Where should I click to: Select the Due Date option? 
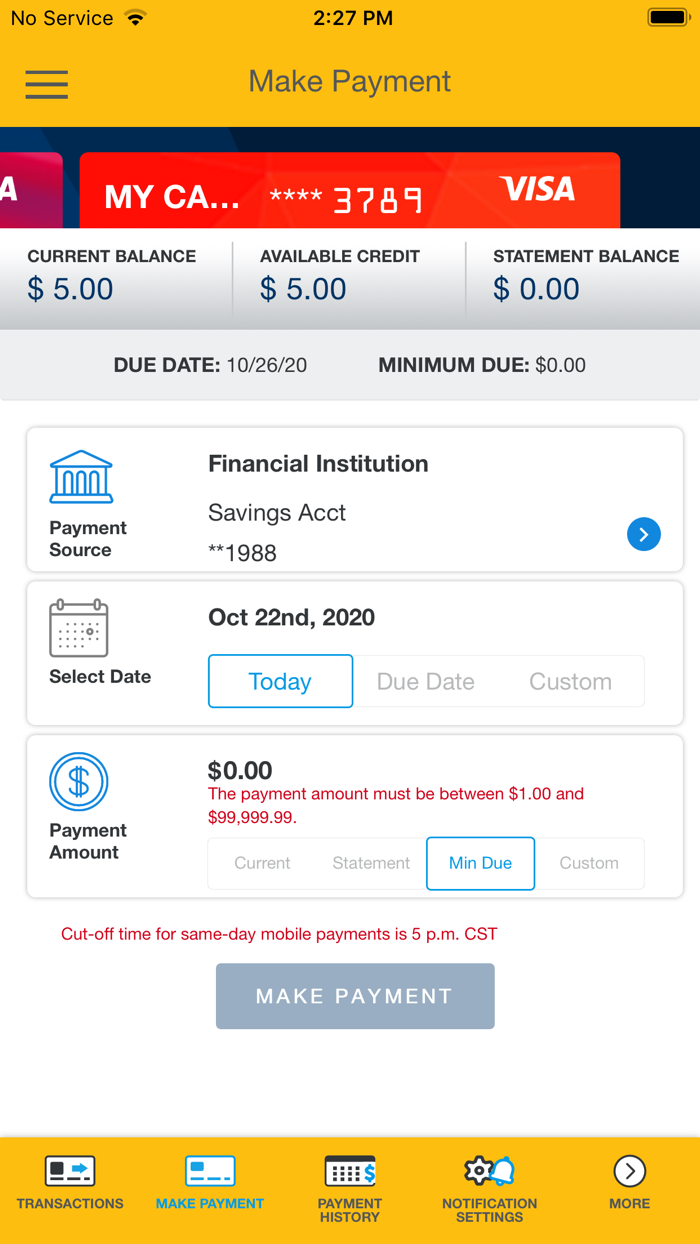point(425,681)
